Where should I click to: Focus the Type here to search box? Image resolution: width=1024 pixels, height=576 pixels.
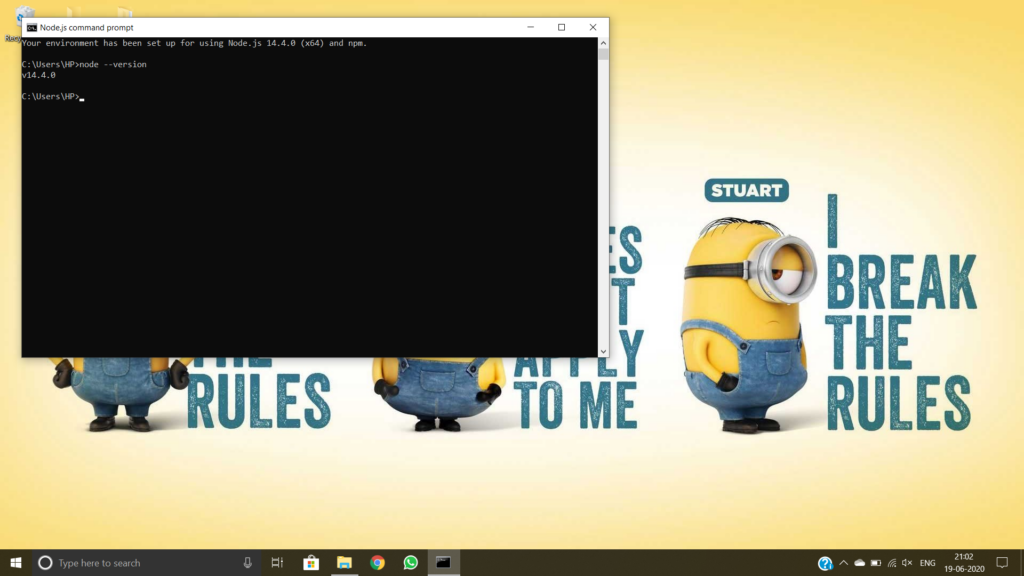(x=147, y=562)
